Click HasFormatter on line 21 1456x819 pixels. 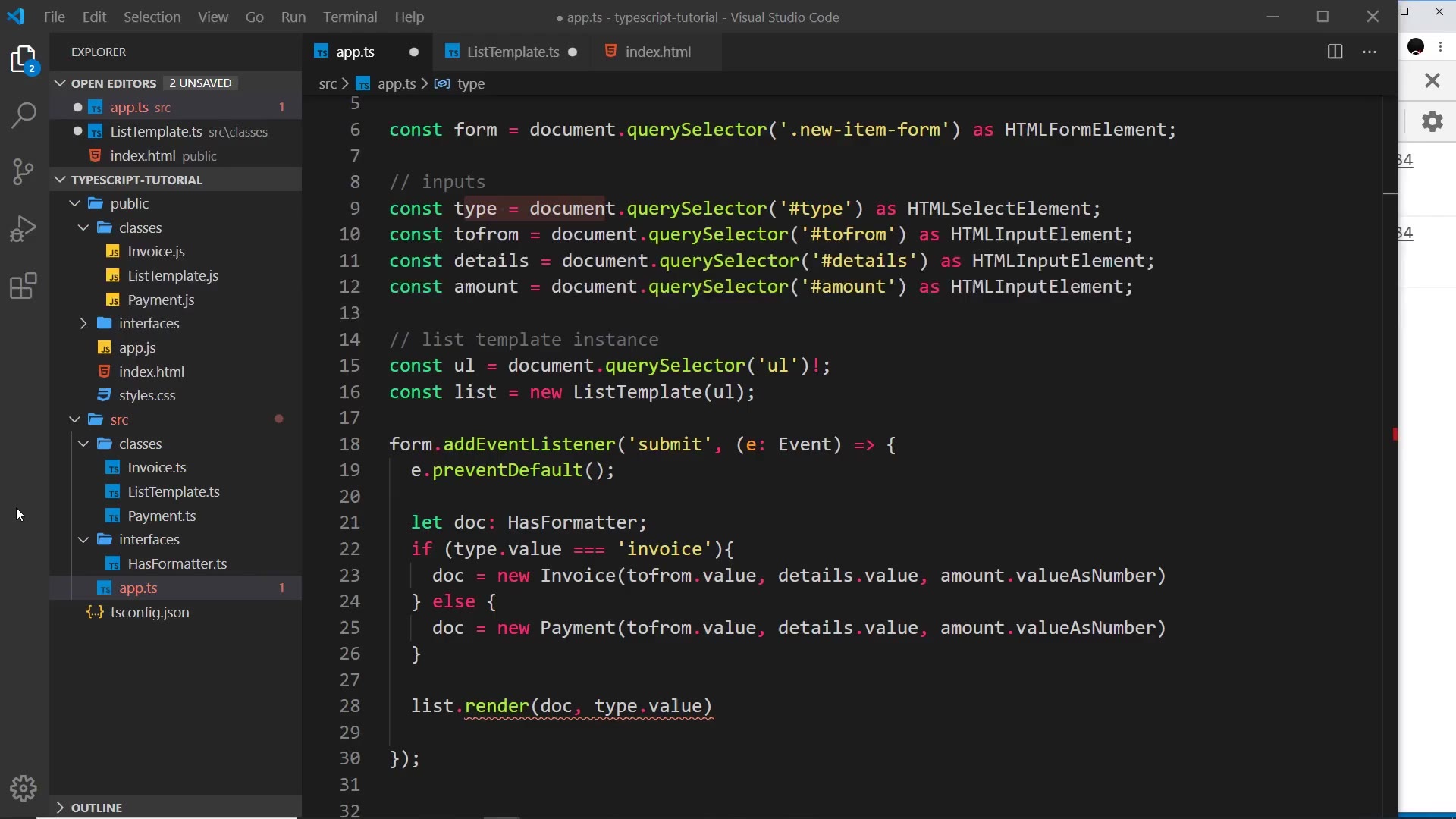[572, 522]
